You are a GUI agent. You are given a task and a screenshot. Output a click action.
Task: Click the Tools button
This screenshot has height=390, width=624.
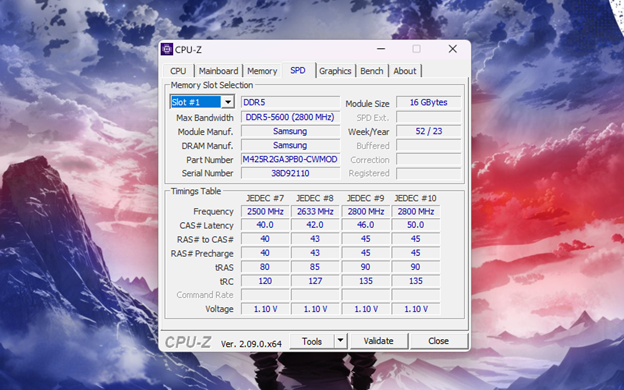coord(312,341)
